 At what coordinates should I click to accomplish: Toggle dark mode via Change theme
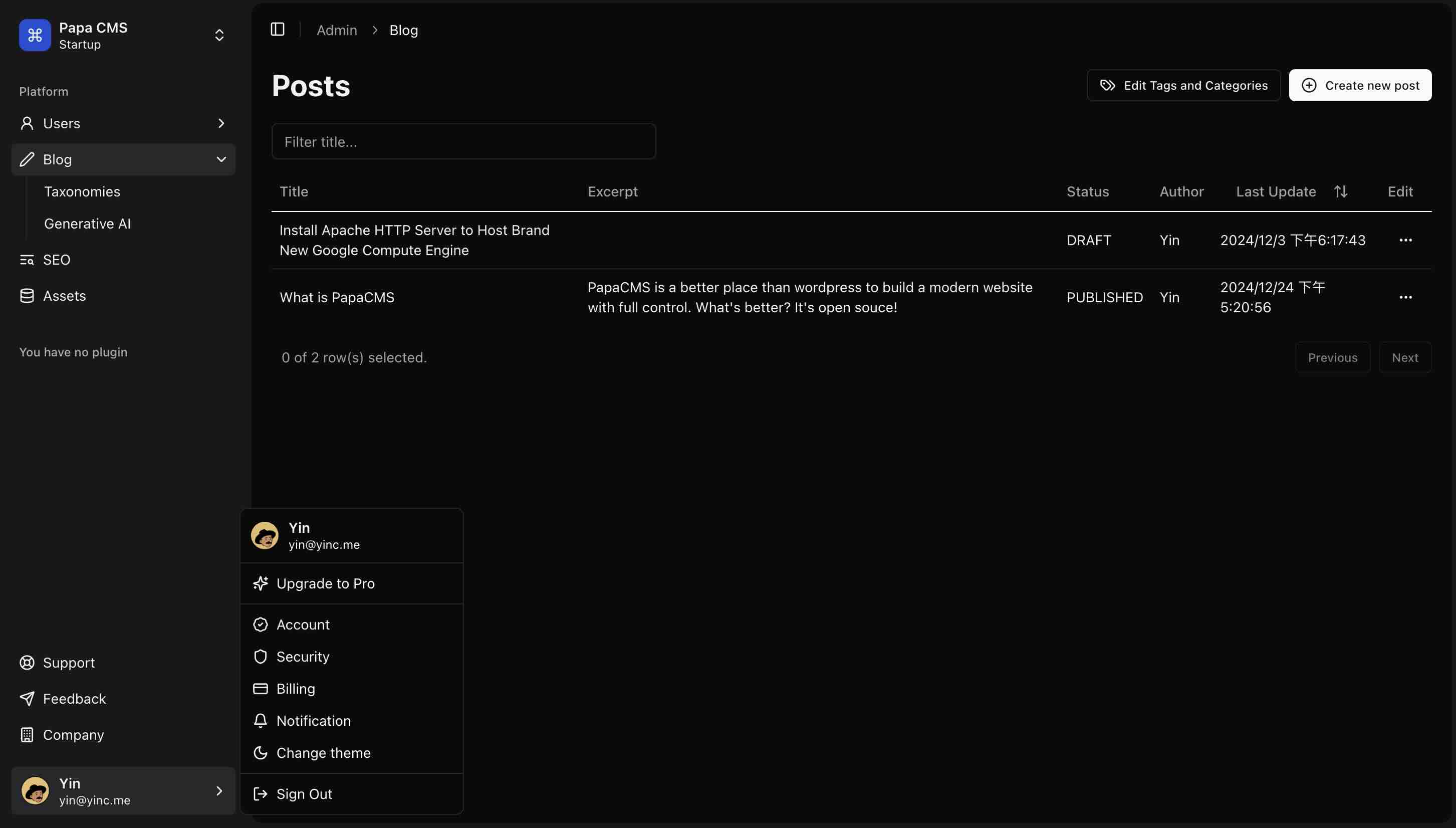[323, 753]
